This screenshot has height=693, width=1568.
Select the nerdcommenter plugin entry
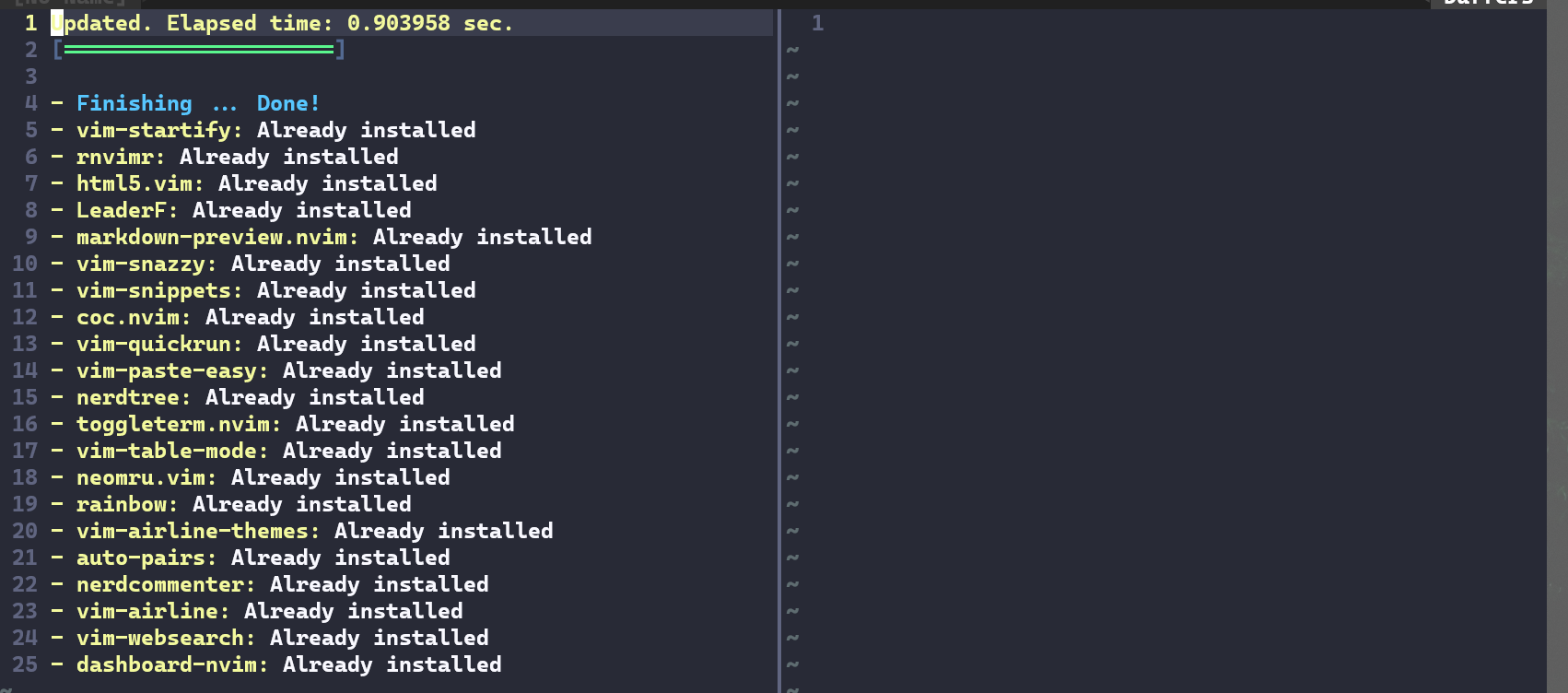pos(160,584)
